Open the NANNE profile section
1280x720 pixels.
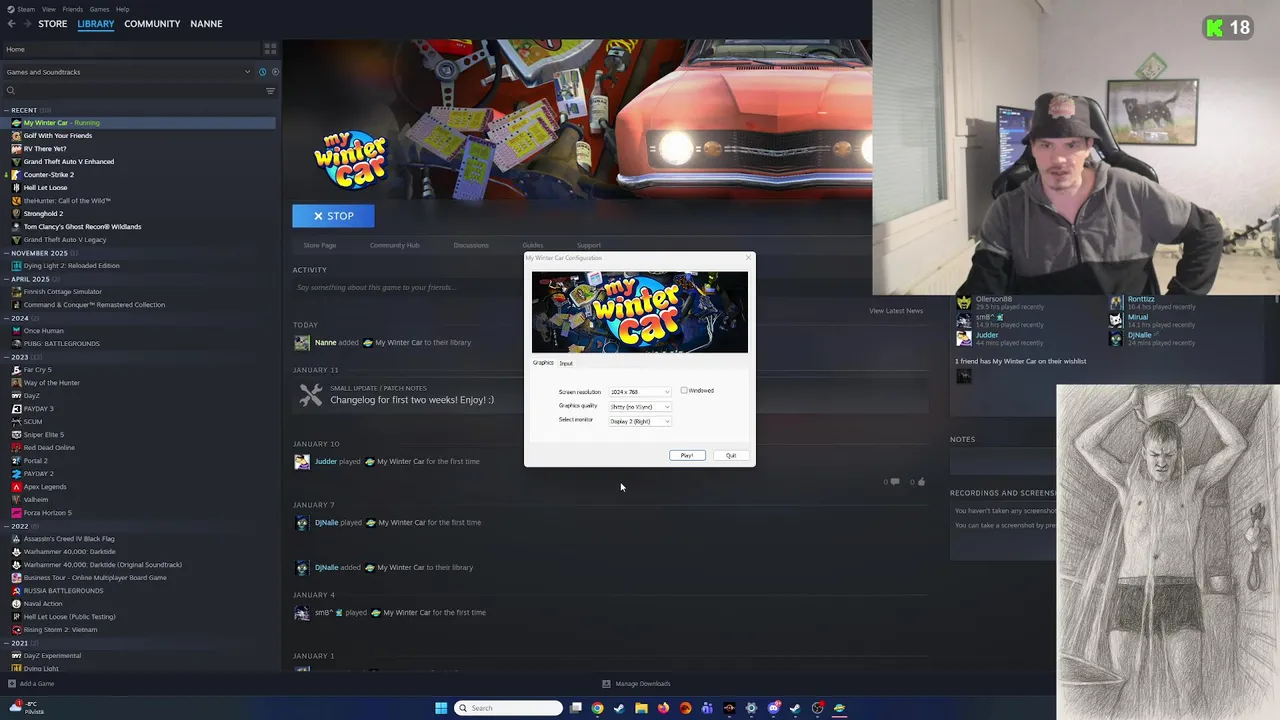click(x=206, y=24)
